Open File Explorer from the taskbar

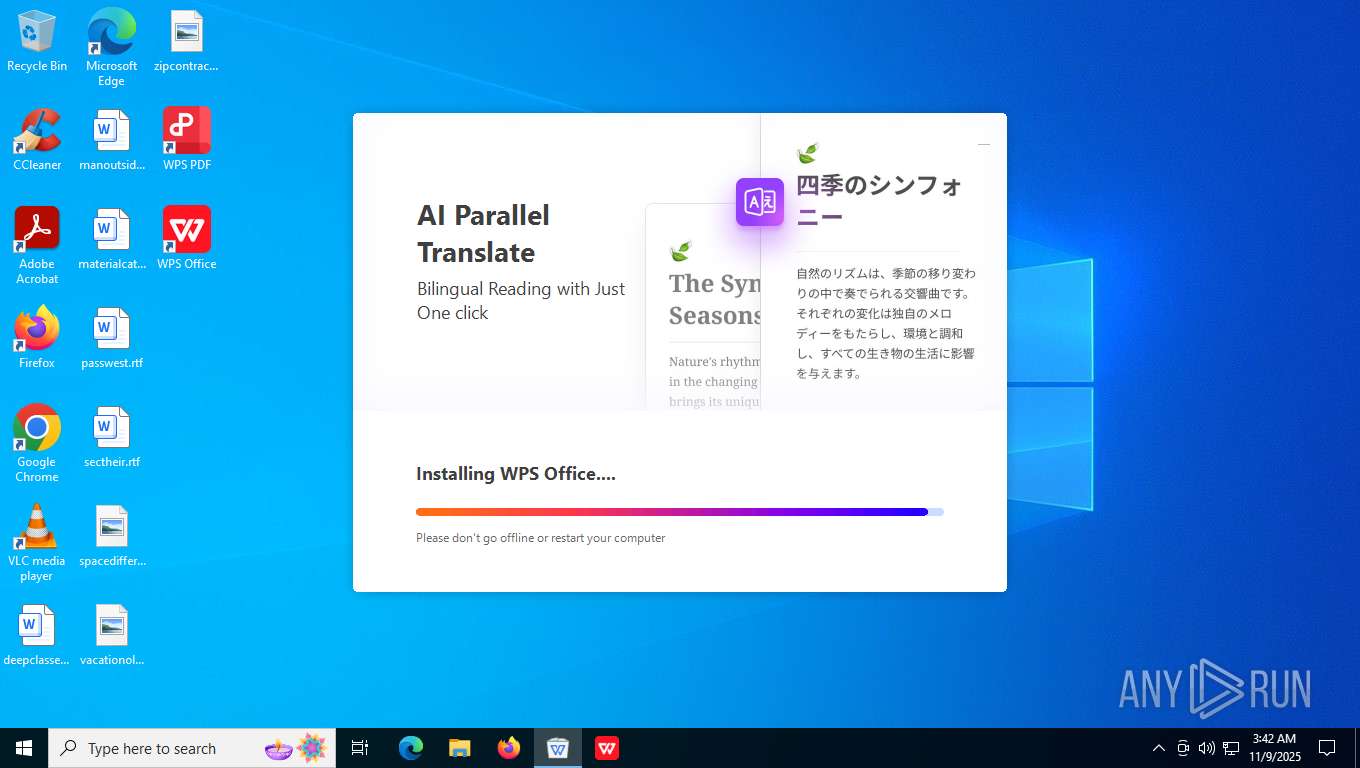(460, 748)
